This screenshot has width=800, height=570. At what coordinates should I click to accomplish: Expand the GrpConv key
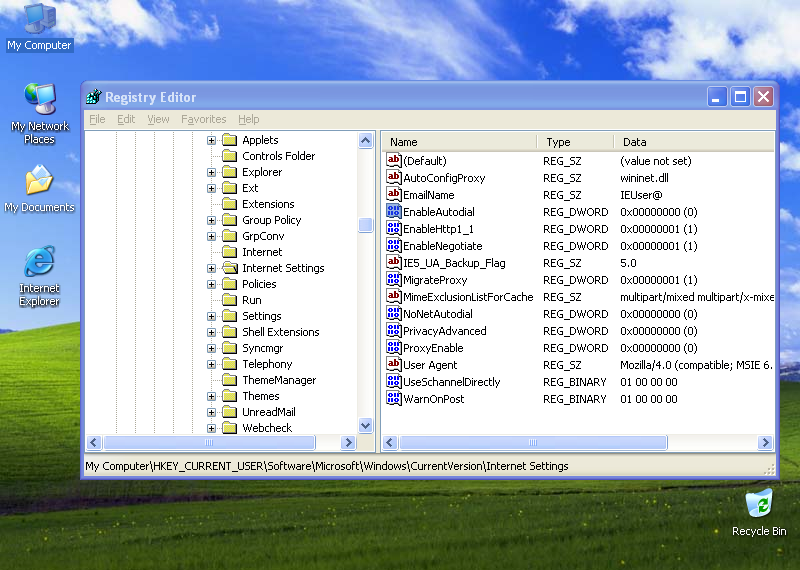(211, 236)
